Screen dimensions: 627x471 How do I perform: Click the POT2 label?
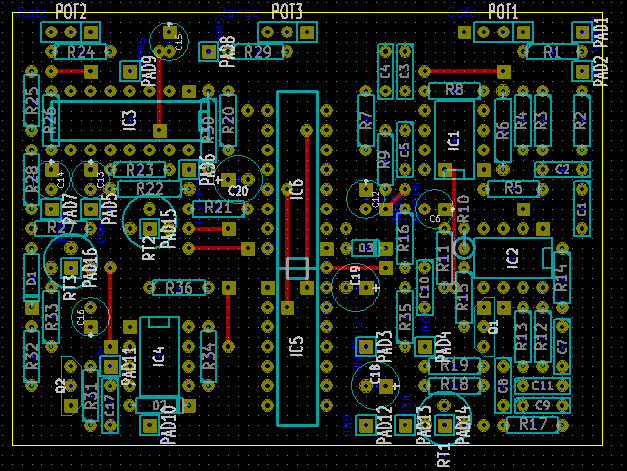(71, 12)
